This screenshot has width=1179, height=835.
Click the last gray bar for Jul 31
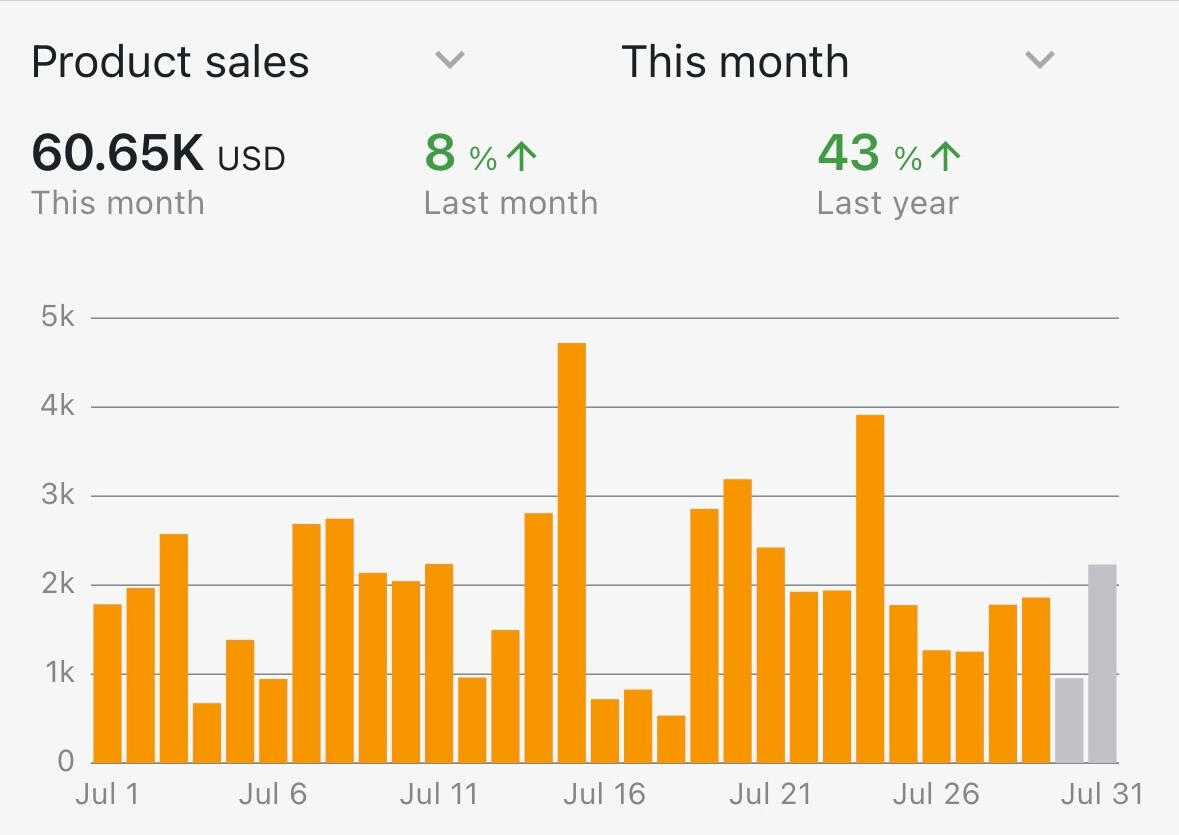pos(1102,663)
